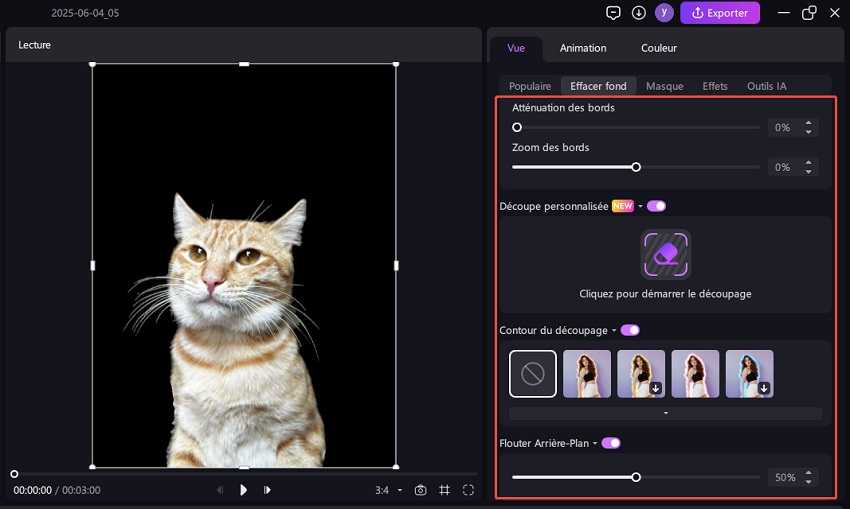
Task: Turn off Flouter Arrière-Plan switch
Action: tap(611, 443)
